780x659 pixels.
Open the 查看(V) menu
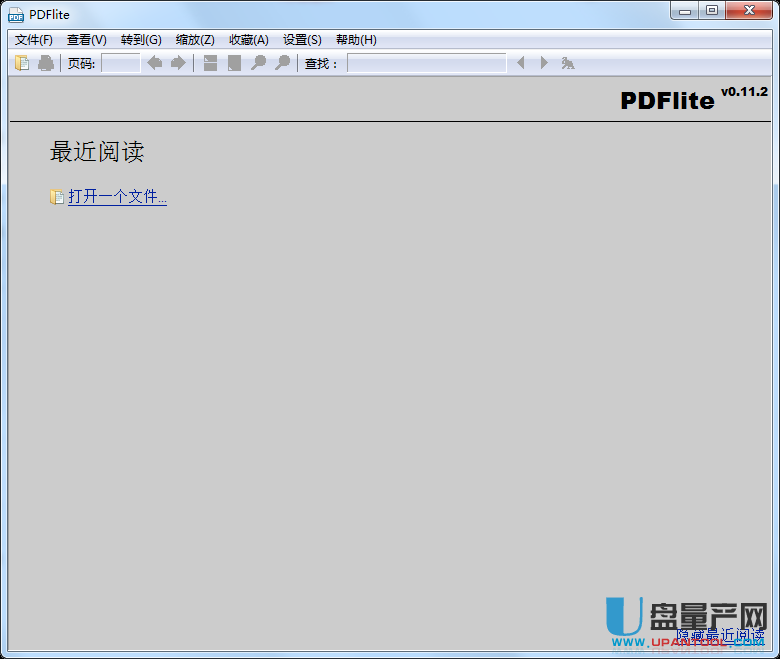pyautogui.click(x=87, y=40)
